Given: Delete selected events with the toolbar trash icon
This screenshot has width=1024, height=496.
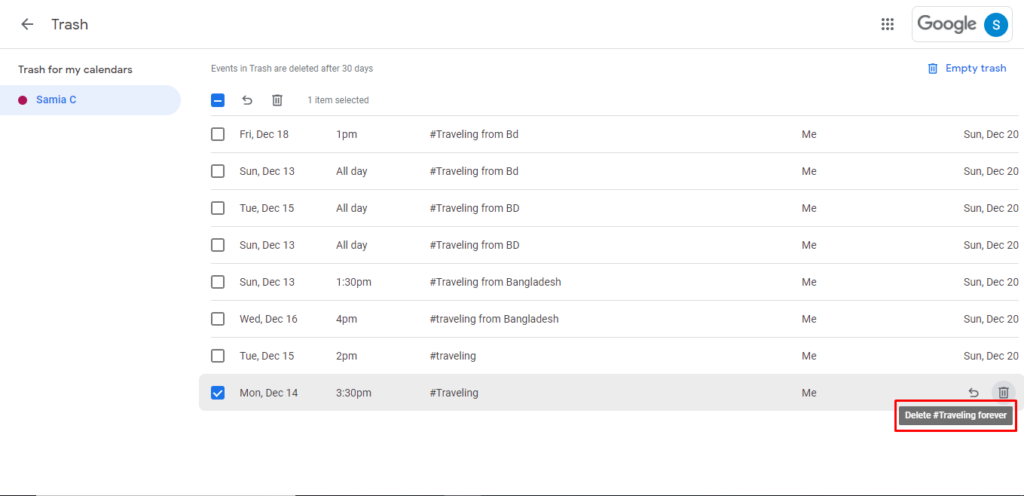Looking at the screenshot, I should pos(277,100).
